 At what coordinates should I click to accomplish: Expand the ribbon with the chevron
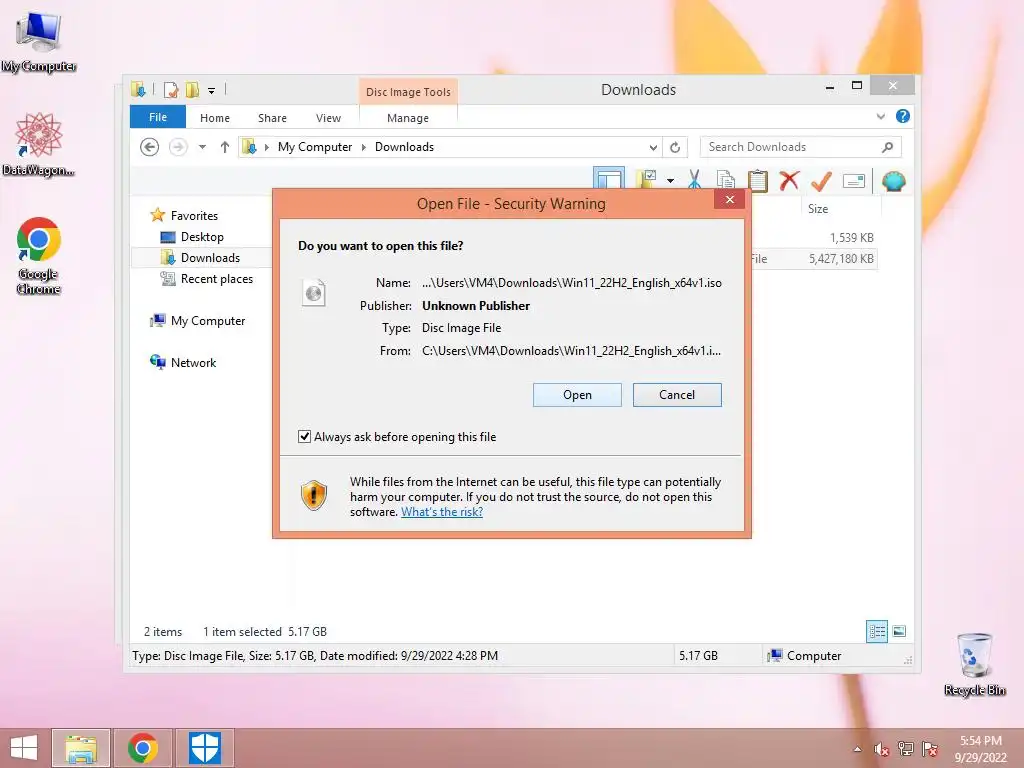tap(880, 116)
